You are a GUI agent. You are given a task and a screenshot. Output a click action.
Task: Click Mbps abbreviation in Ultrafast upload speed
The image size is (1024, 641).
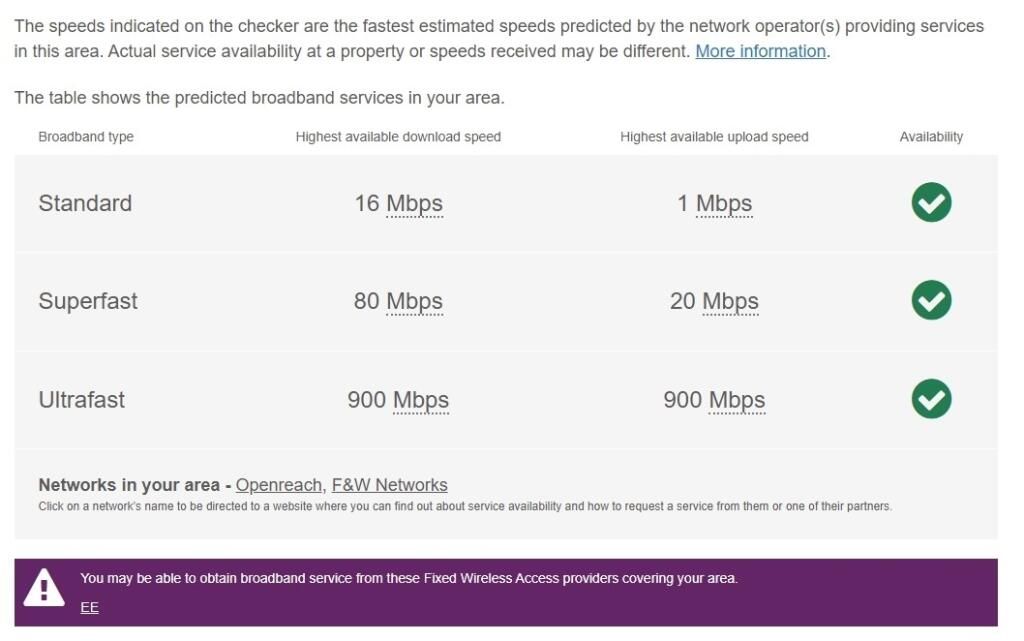tap(737, 400)
